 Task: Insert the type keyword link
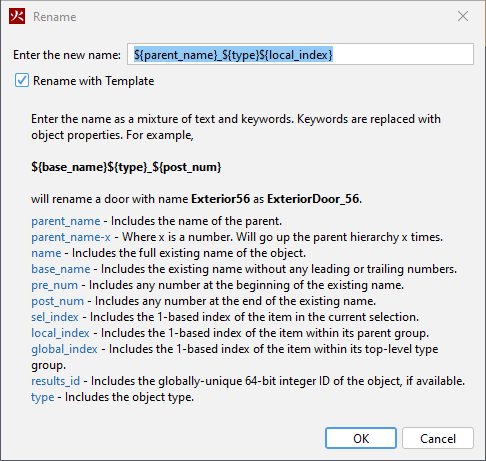point(42,397)
